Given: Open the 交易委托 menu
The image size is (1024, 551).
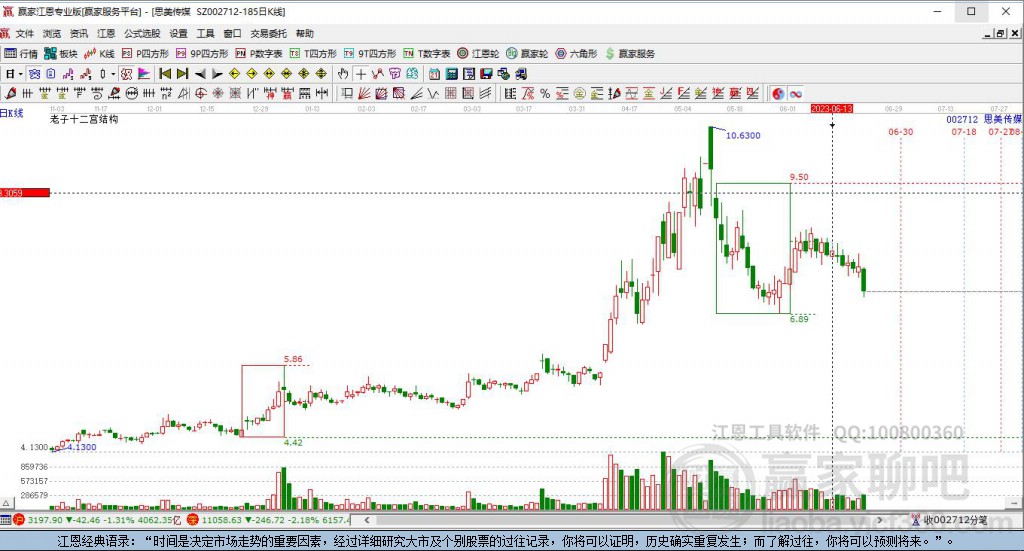Looking at the screenshot, I should 268,33.
